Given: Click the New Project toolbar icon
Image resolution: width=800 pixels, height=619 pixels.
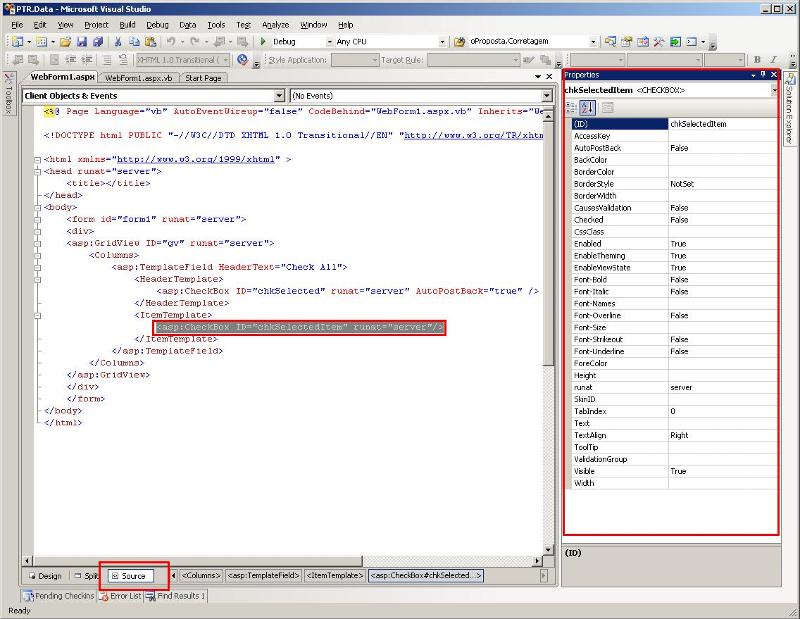Looking at the screenshot, I should click(17, 42).
